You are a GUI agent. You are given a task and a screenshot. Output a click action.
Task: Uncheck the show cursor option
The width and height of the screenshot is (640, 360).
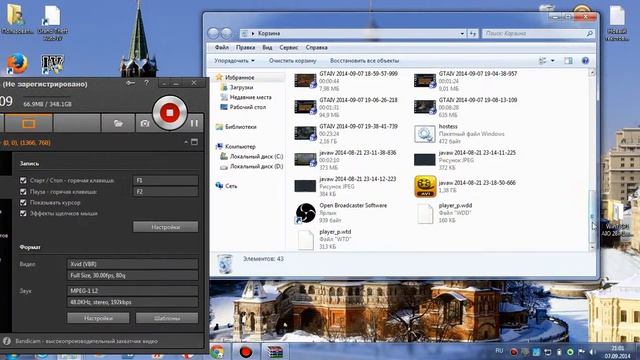[x=23, y=202]
